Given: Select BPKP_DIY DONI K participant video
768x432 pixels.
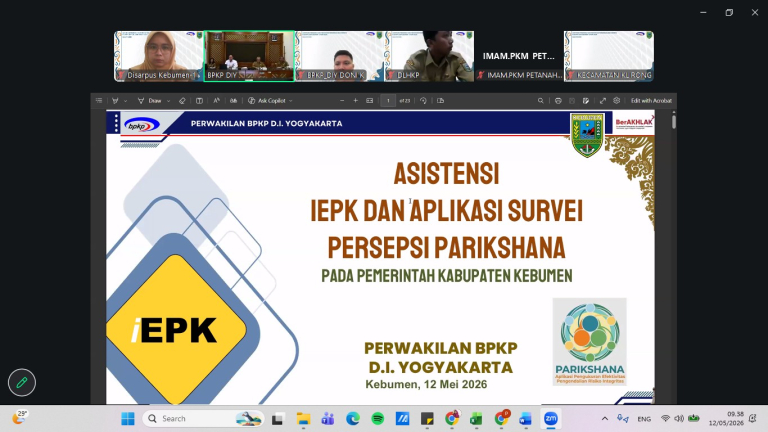Looking at the screenshot, I should tap(339, 56).
